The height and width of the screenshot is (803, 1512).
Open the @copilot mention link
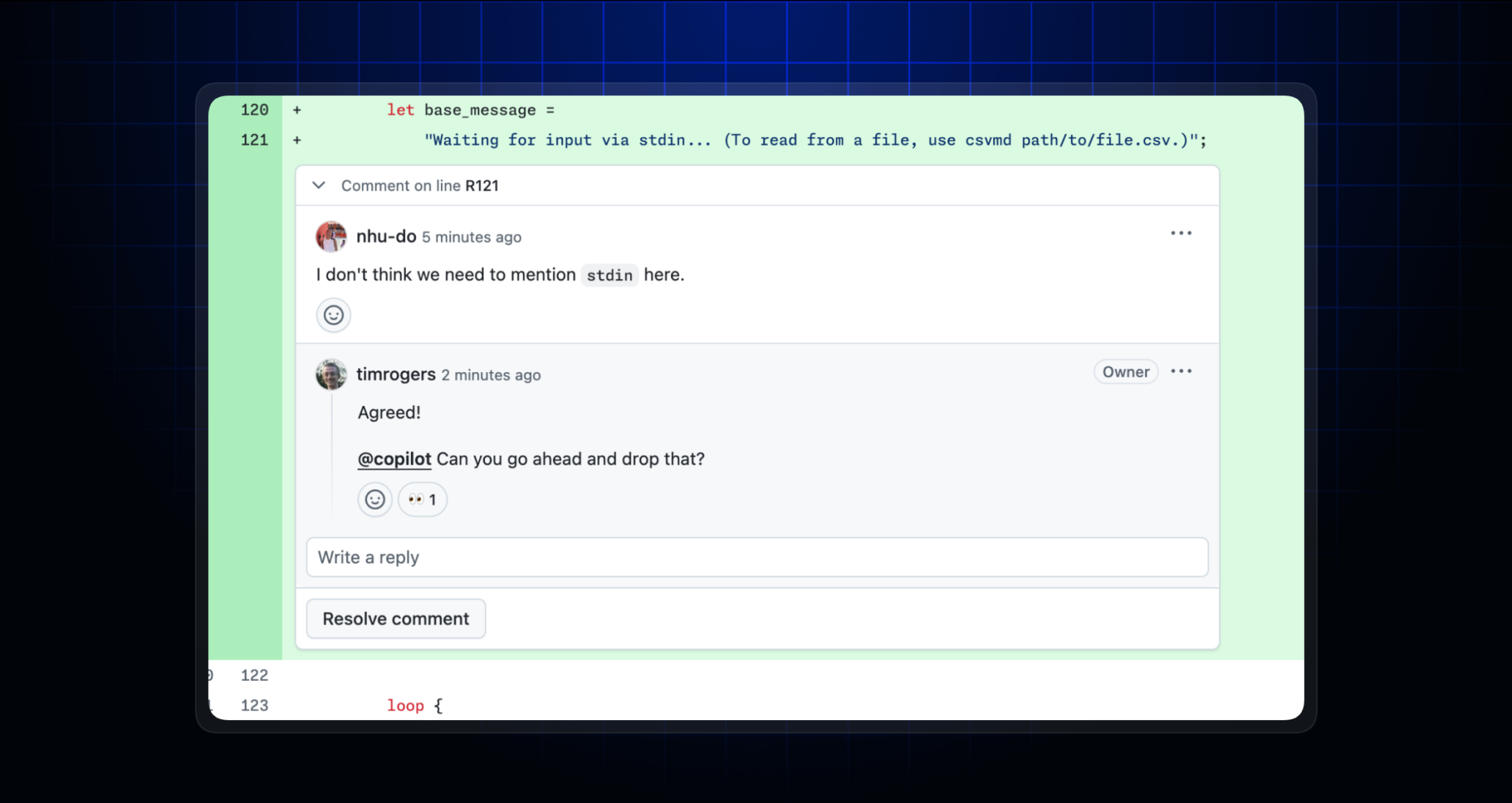tap(394, 459)
